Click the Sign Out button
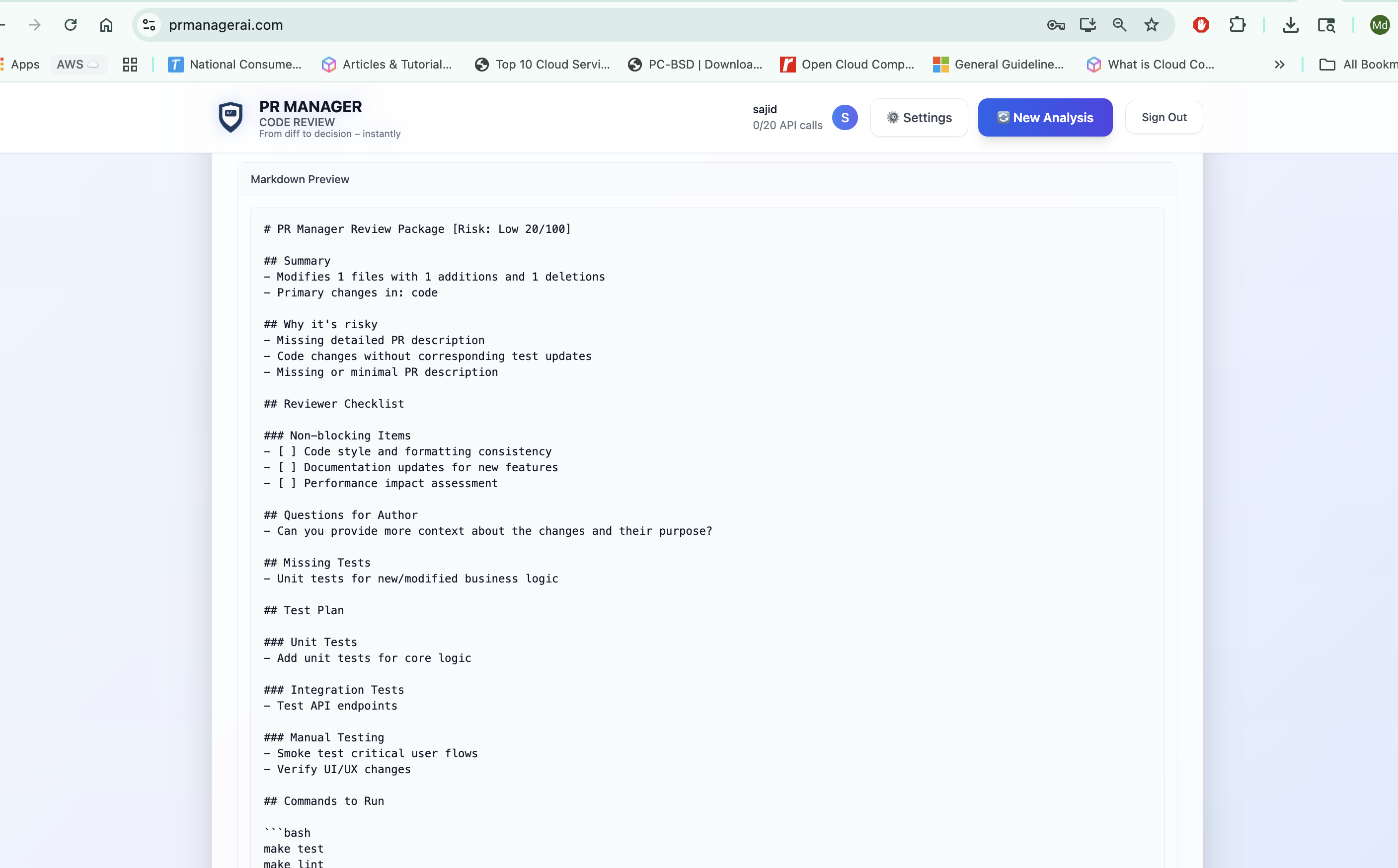The width and height of the screenshot is (1398, 868). click(1163, 118)
